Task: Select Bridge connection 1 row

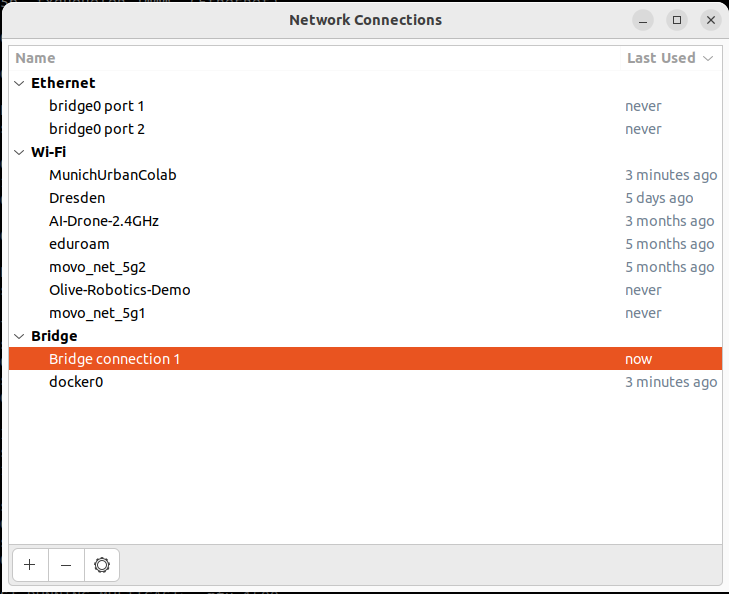Action: click(x=114, y=359)
